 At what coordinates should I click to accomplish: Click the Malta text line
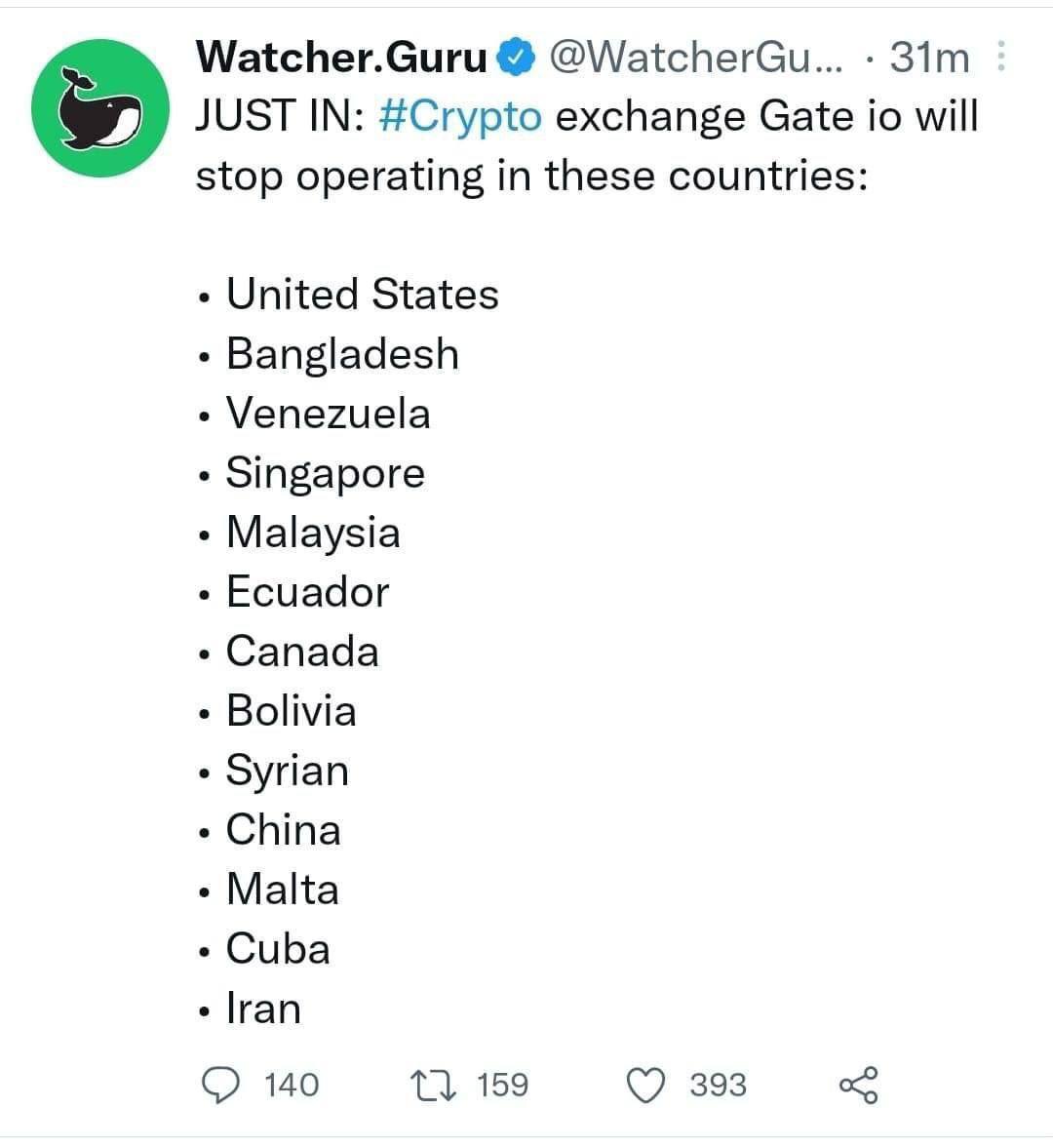coord(283,889)
